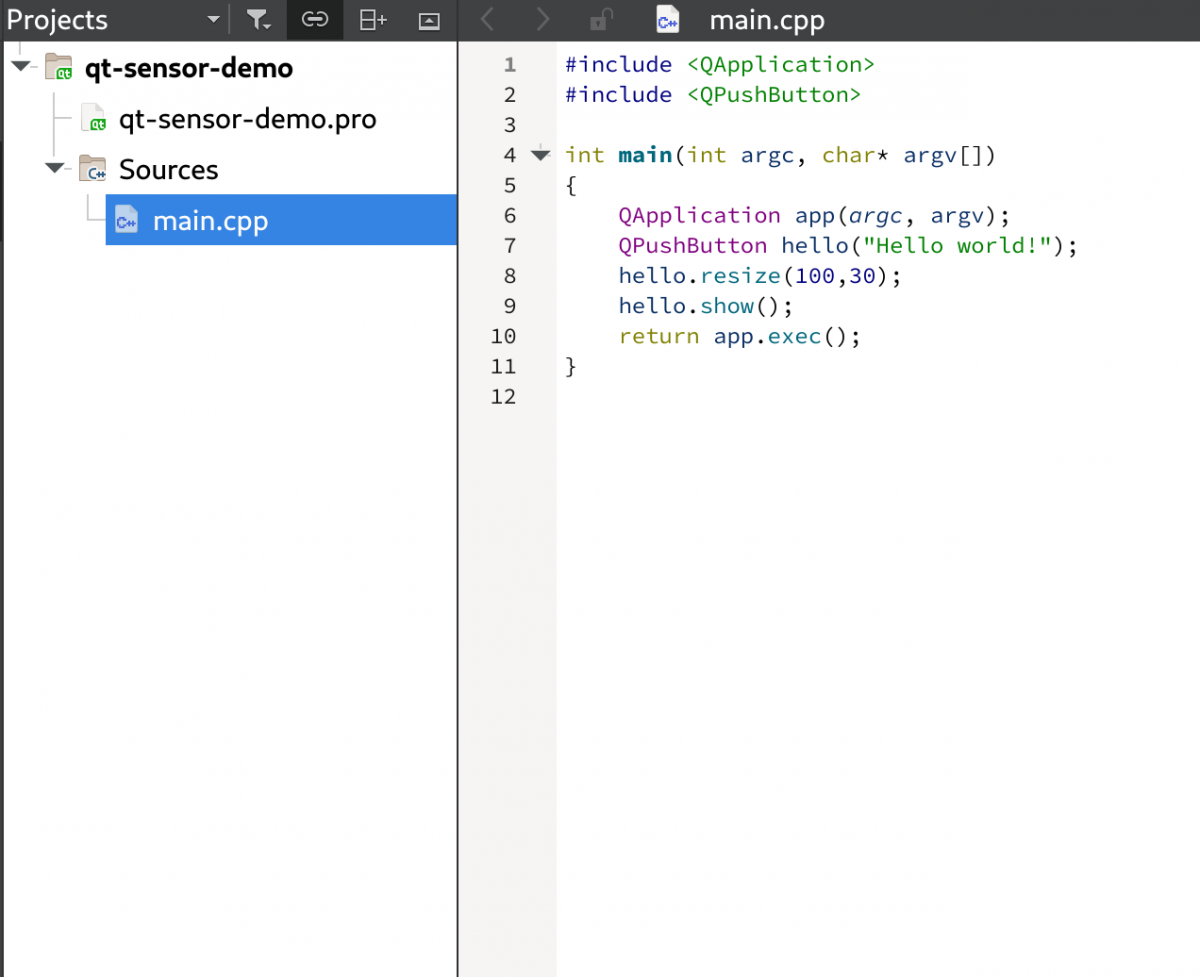Select main.cpp in project tree
The image size is (1200, 977).
pyautogui.click(x=281, y=220)
